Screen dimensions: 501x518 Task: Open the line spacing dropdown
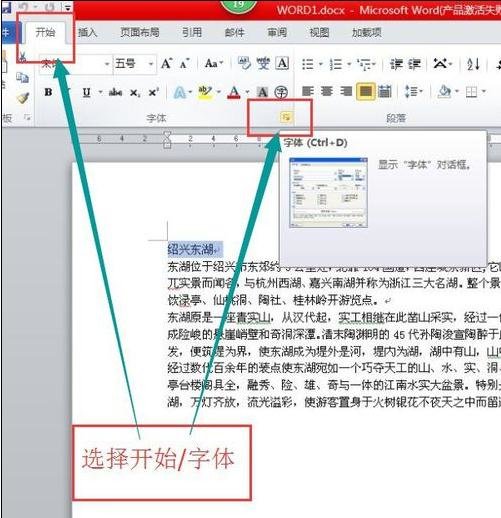(413, 91)
